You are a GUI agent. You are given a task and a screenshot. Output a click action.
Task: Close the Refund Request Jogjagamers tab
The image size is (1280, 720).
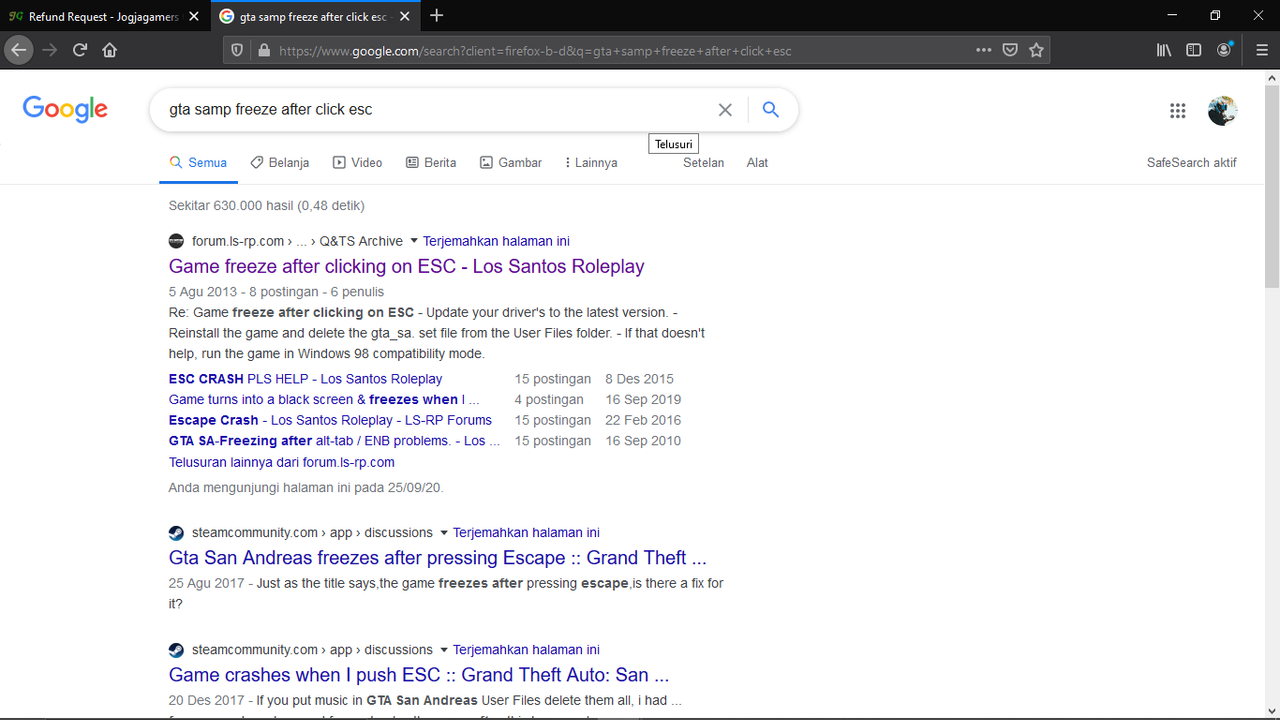coord(194,17)
